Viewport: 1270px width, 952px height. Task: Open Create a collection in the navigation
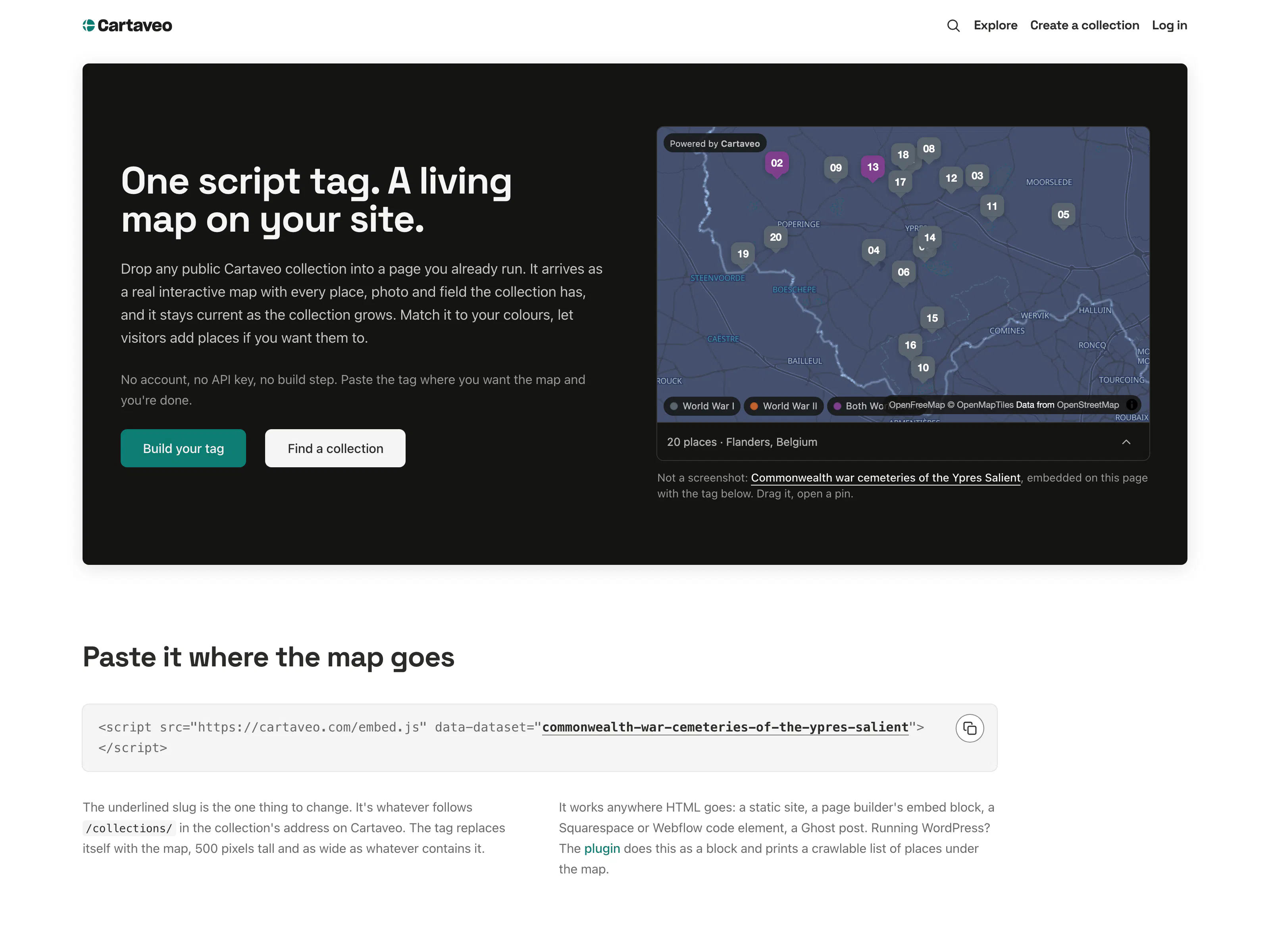[1085, 25]
